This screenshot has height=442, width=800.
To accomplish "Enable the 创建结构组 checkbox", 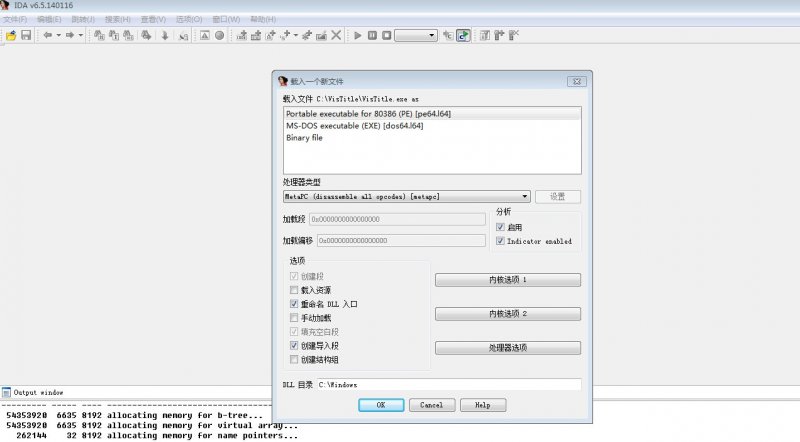I will coord(294,359).
